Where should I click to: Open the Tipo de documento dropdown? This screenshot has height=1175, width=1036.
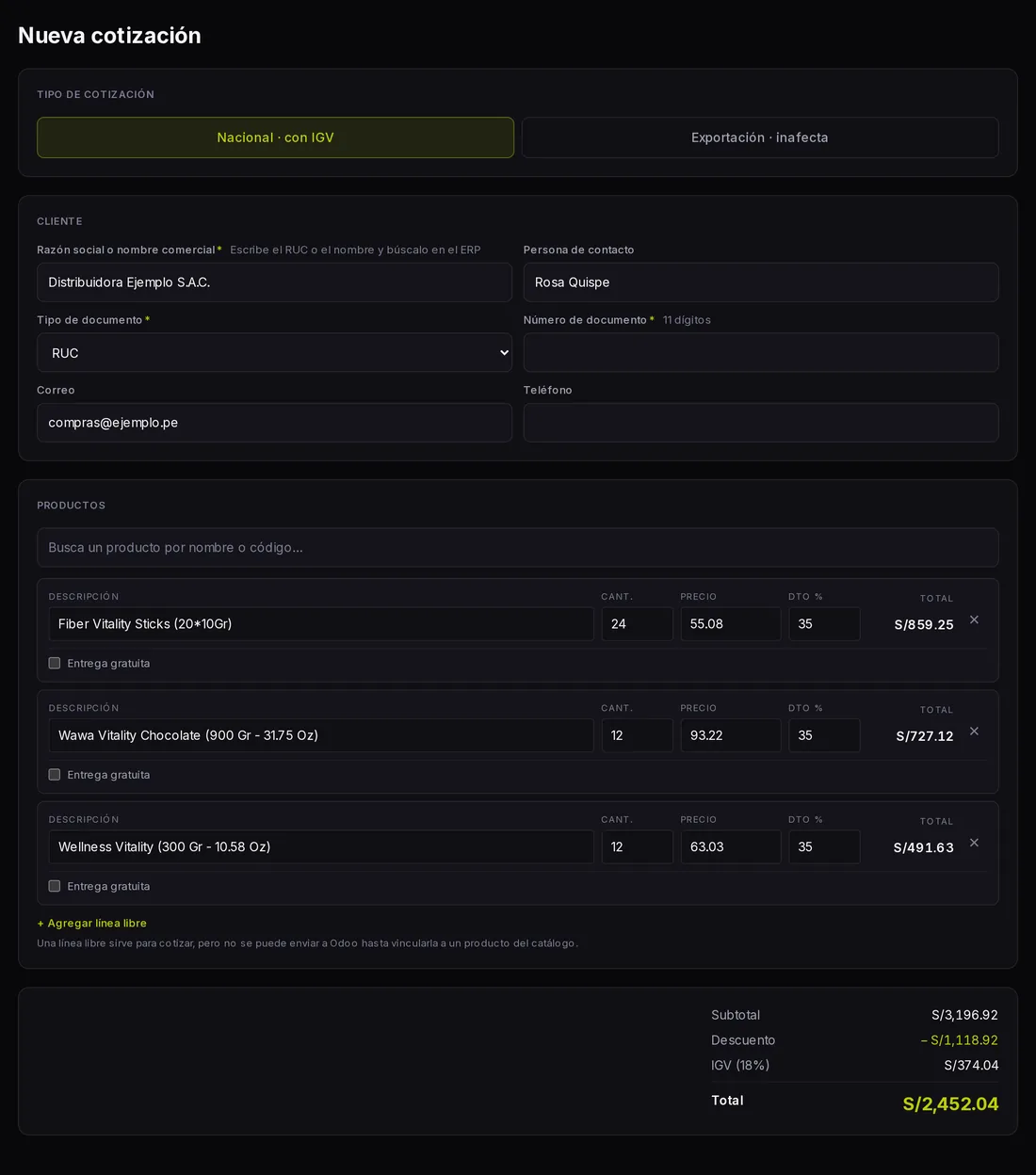pos(274,353)
